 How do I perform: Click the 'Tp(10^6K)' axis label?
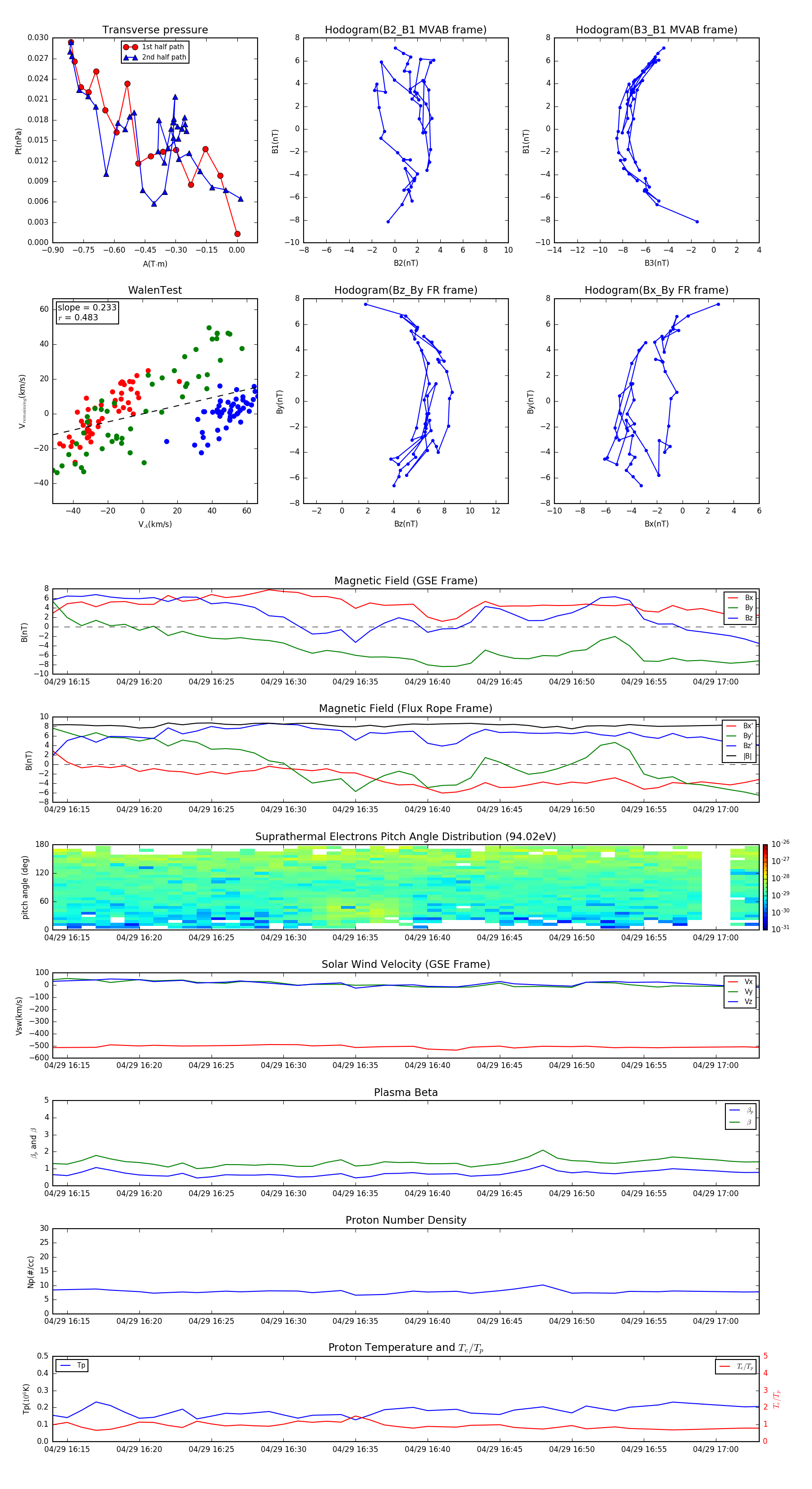click(26, 1399)
